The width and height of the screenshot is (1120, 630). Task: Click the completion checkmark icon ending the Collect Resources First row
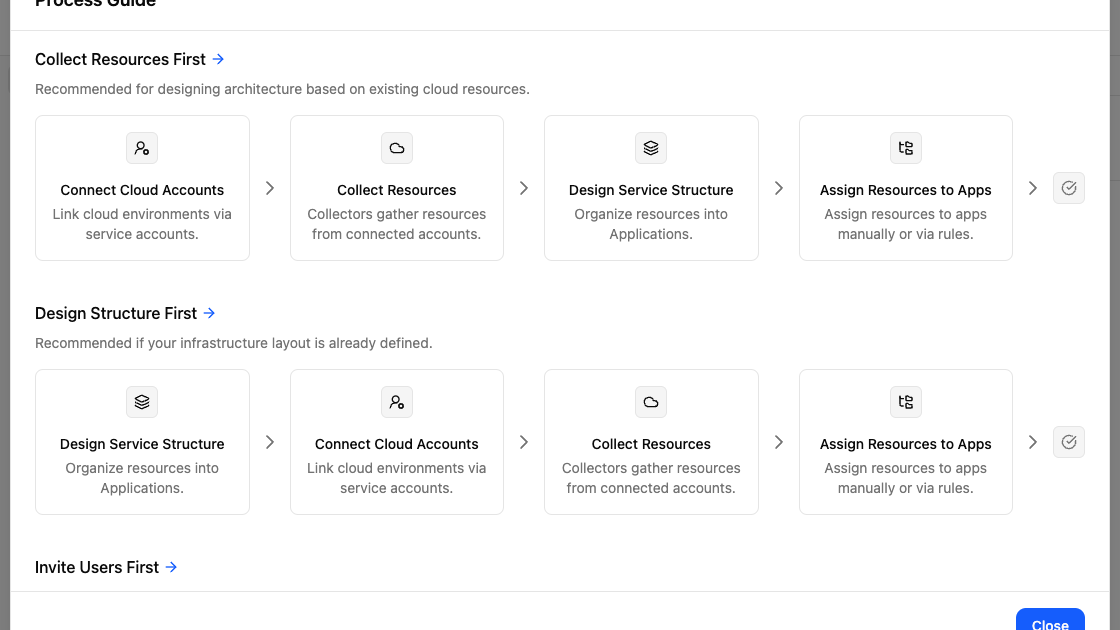click(1069, 188)
